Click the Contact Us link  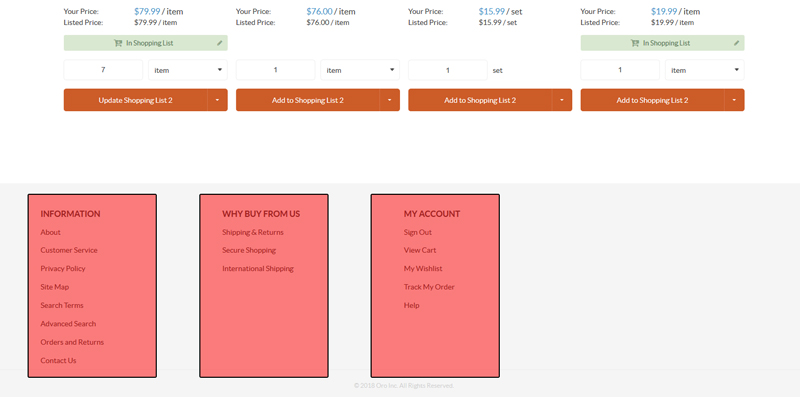[58, 360]
